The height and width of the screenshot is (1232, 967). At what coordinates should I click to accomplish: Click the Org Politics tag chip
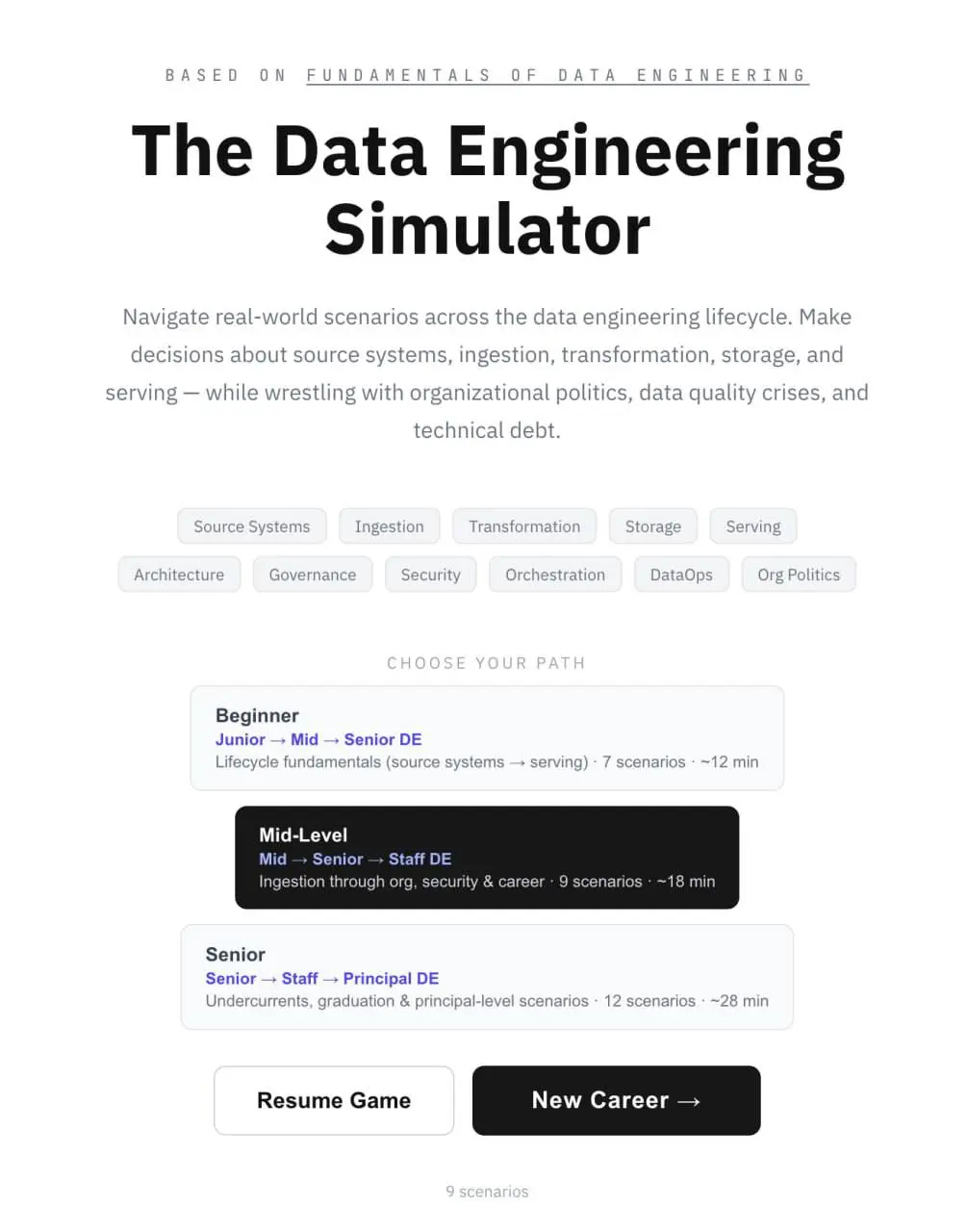799,575
